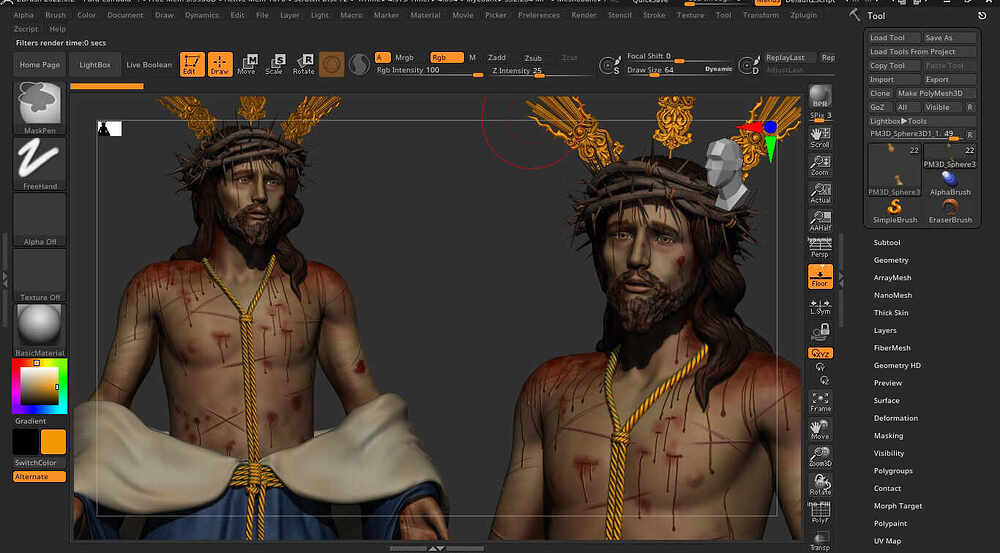Expand the Polypaint section
Image resolution: width=1000 pixels, height=553 pixels.
[x=890, y=523]
